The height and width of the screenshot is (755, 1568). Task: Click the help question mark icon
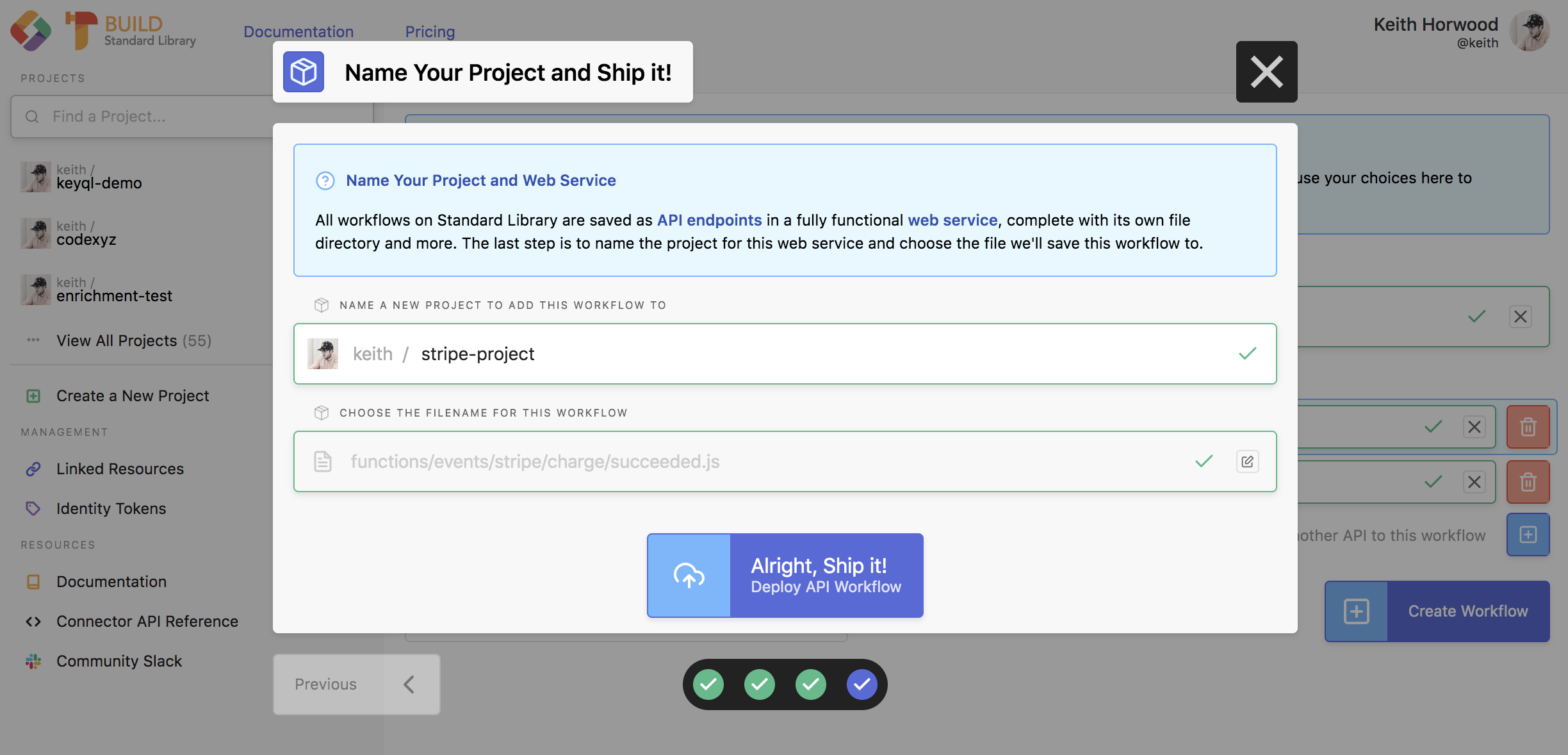click(325, 181)
